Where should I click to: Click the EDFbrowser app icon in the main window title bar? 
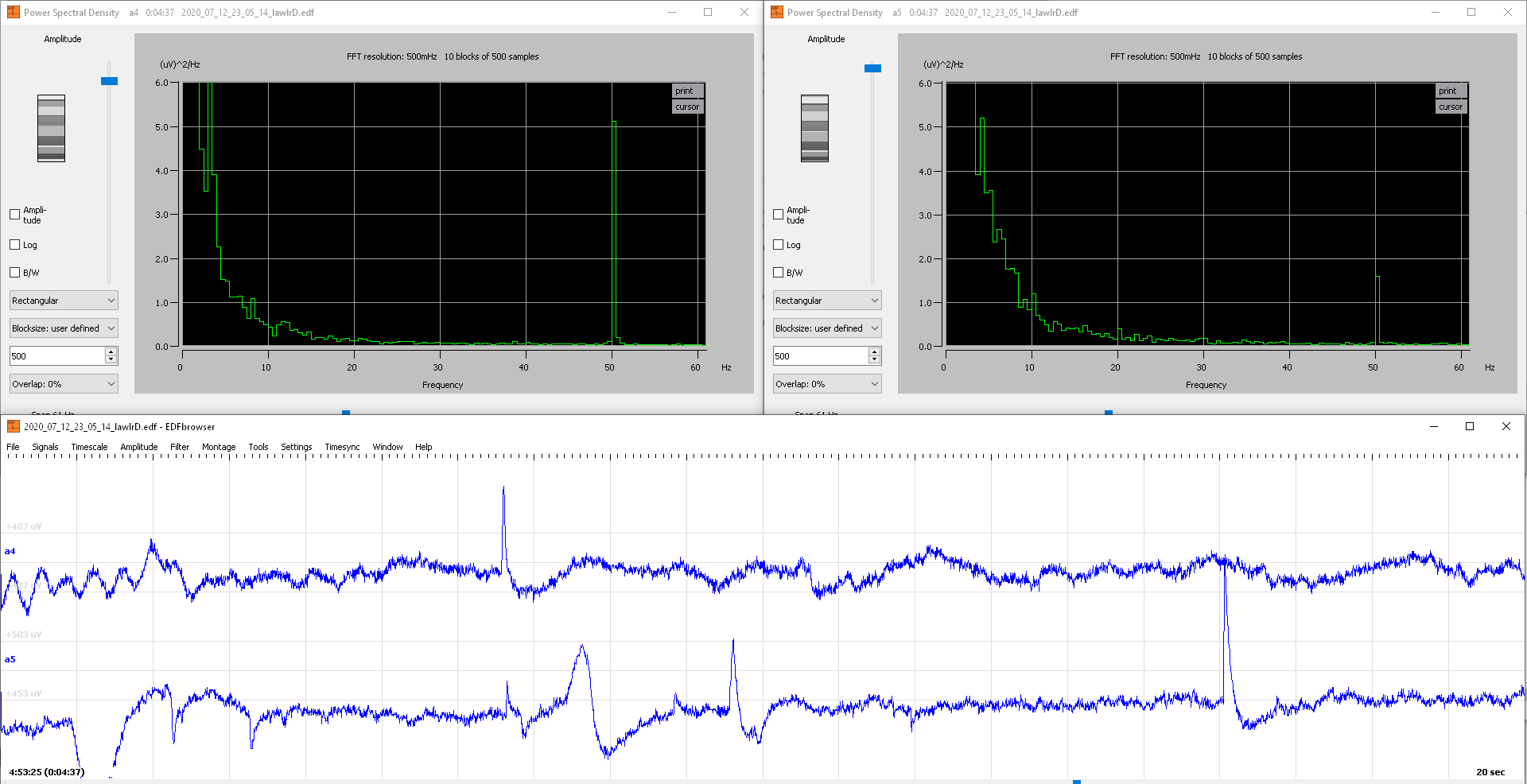point(14,426)
